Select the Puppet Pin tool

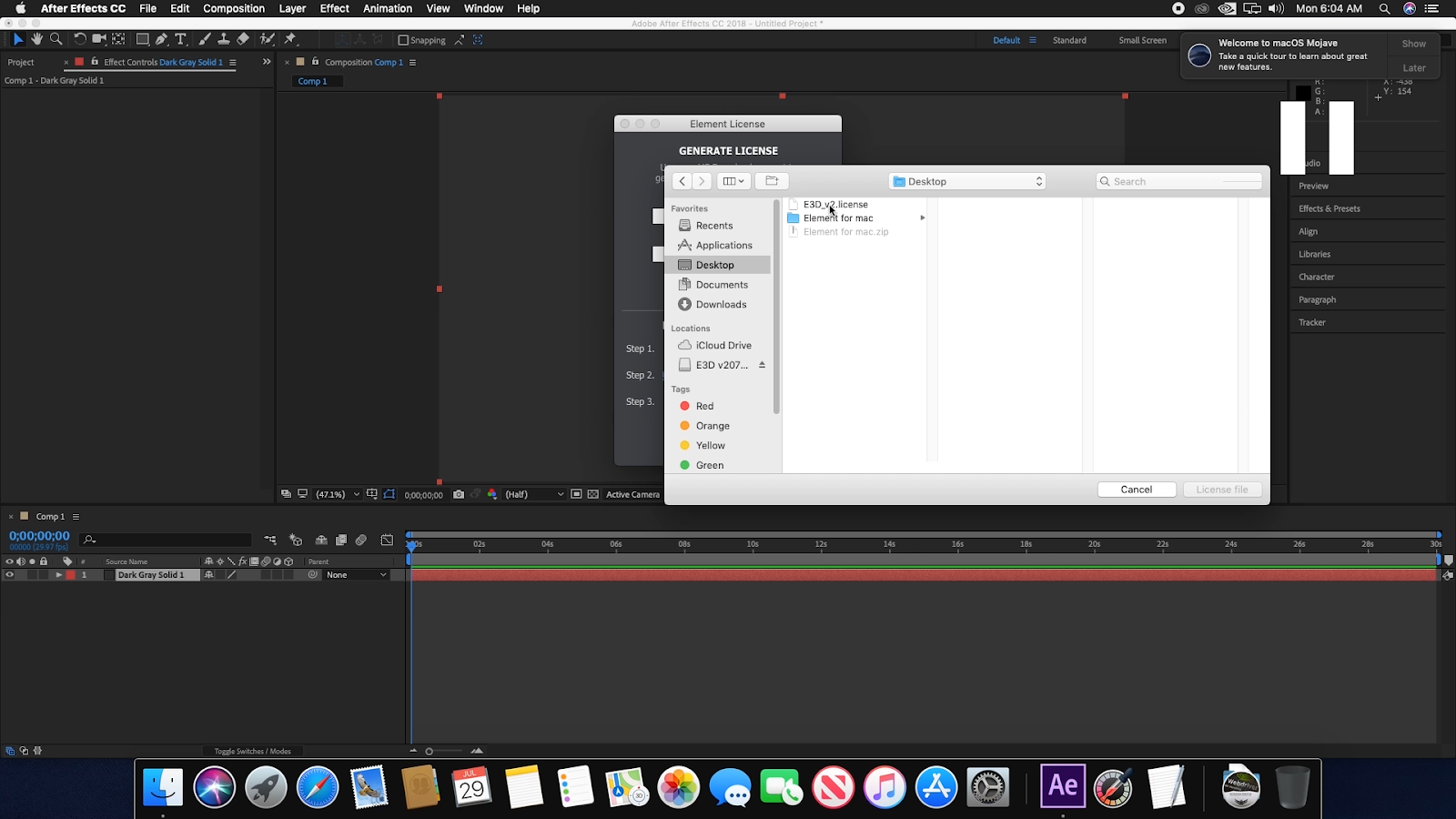(290, 39)
